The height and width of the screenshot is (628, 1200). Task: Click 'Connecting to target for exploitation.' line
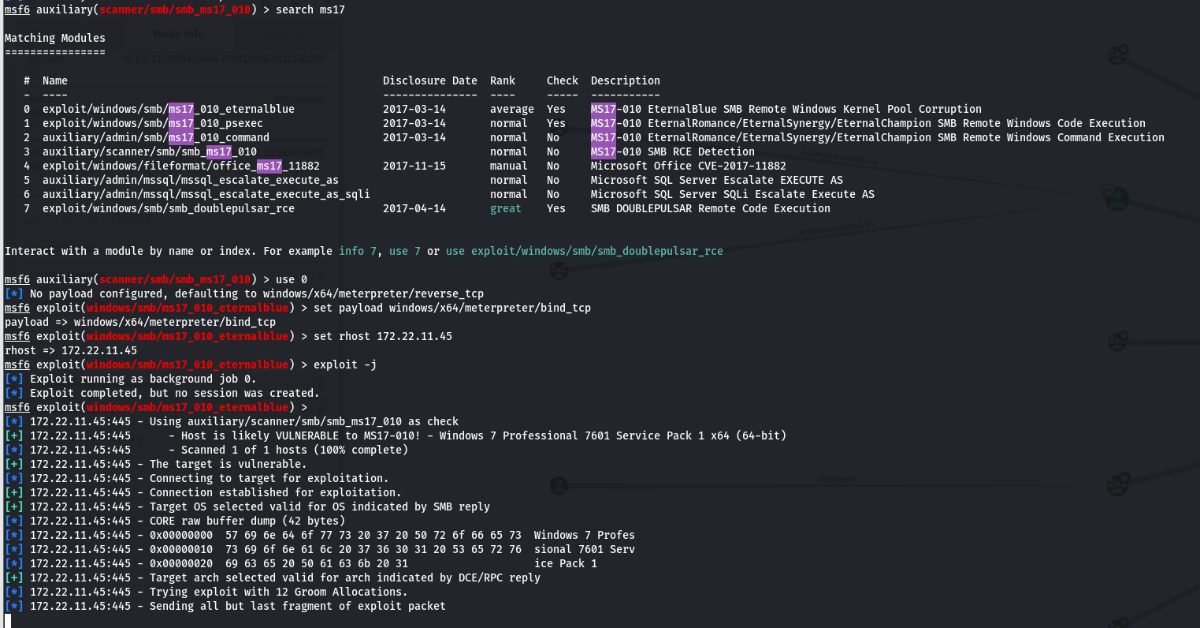tap(197, 479)
